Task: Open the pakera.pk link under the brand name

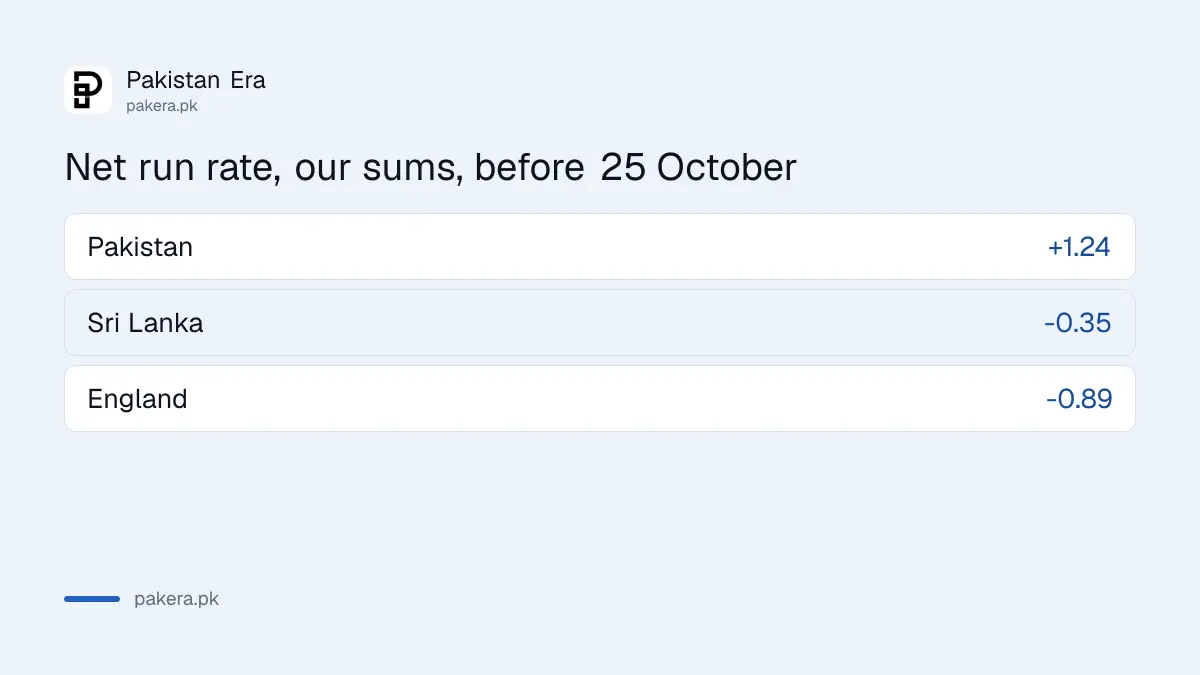Action: tap(162, 106)
